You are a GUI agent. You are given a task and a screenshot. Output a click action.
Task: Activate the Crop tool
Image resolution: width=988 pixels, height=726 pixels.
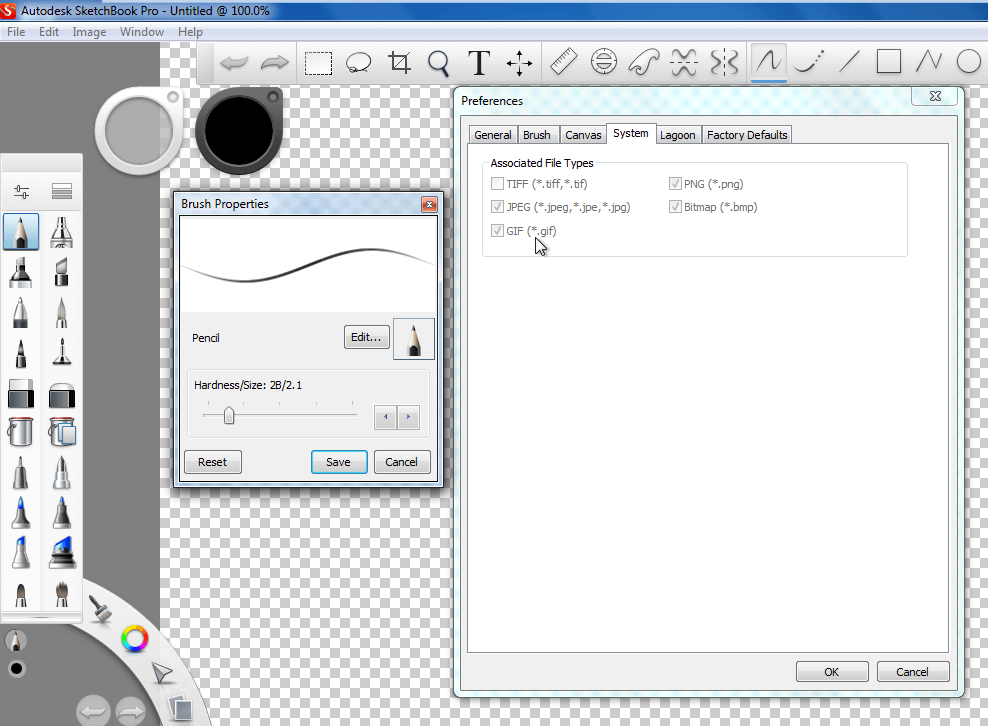[x=399, y=62]
